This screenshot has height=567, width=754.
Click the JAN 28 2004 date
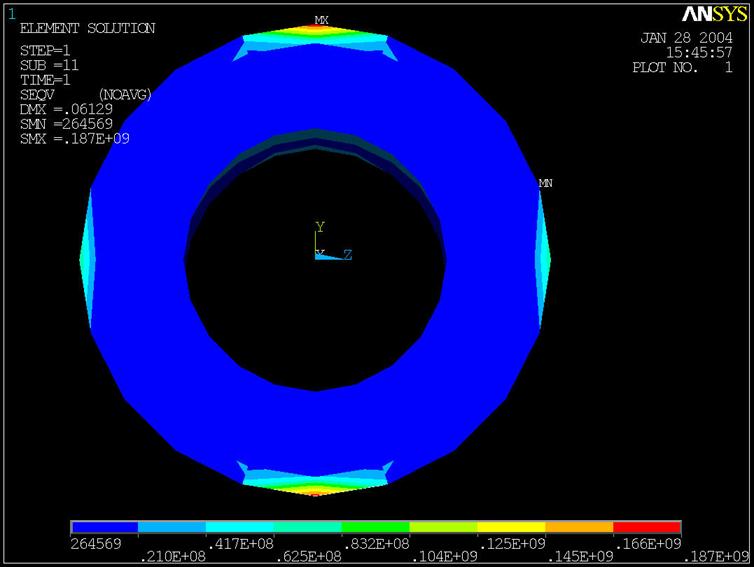click(x=687, y=38)
